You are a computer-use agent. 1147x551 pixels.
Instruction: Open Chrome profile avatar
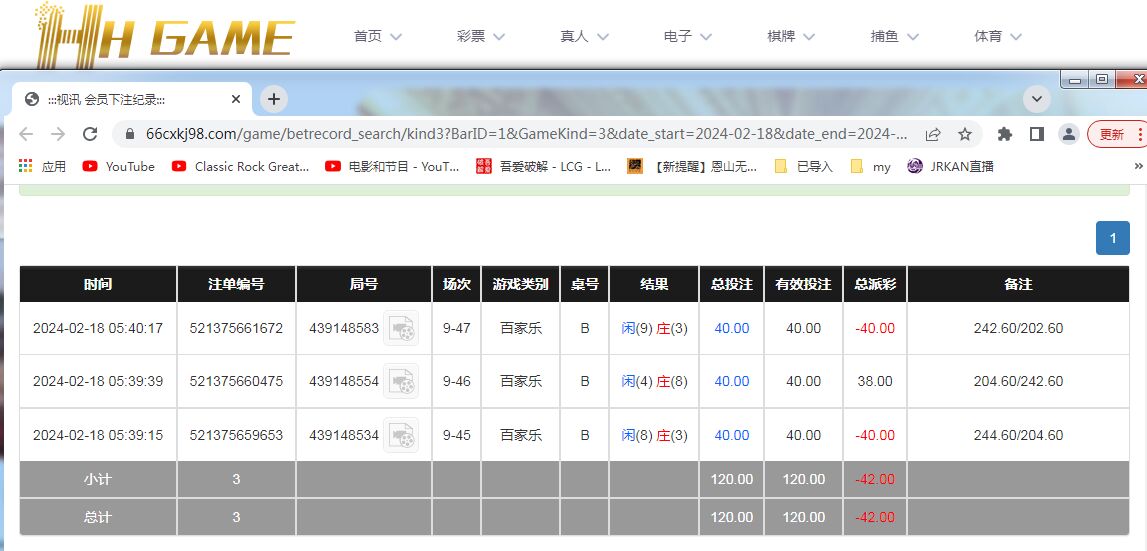tap(1069, 134)
